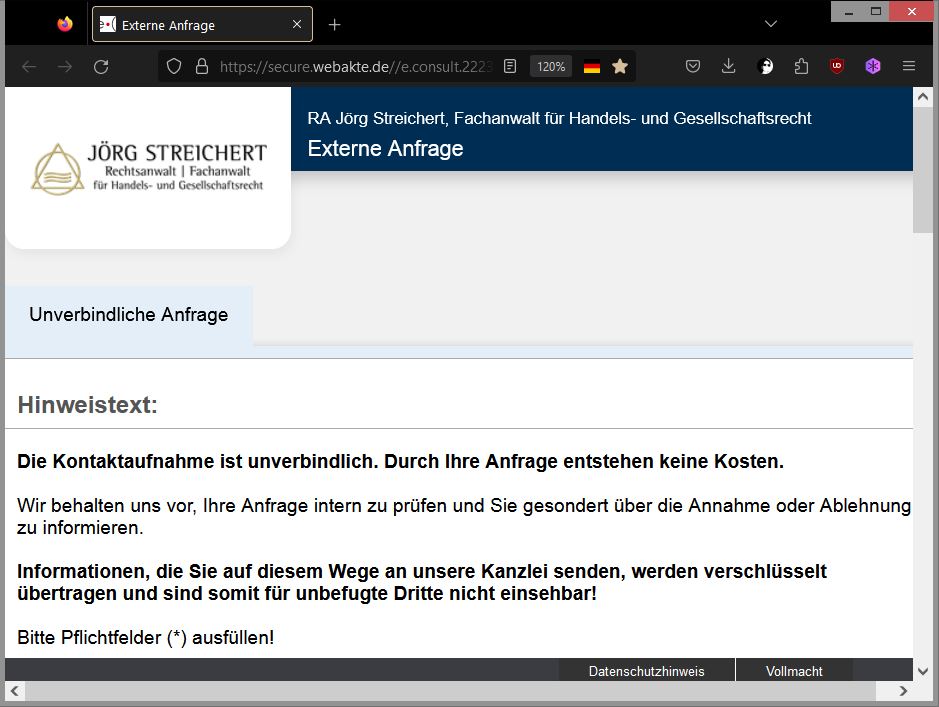Click the 'Bitte Pflichtfelder (*) ausfüllen!' text
939x707 pixels.
coord(146,638)
